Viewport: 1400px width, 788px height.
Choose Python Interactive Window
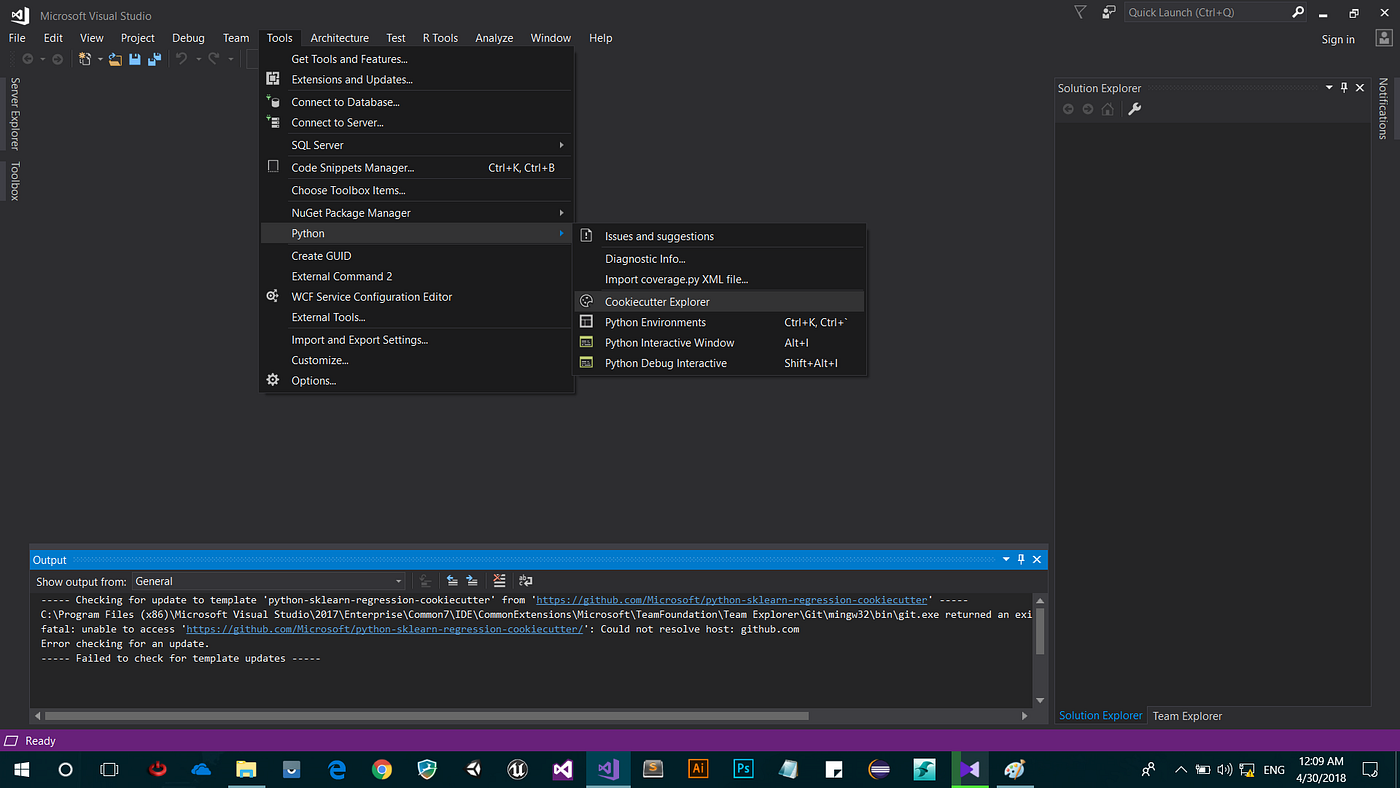click(x=719, y=343)
